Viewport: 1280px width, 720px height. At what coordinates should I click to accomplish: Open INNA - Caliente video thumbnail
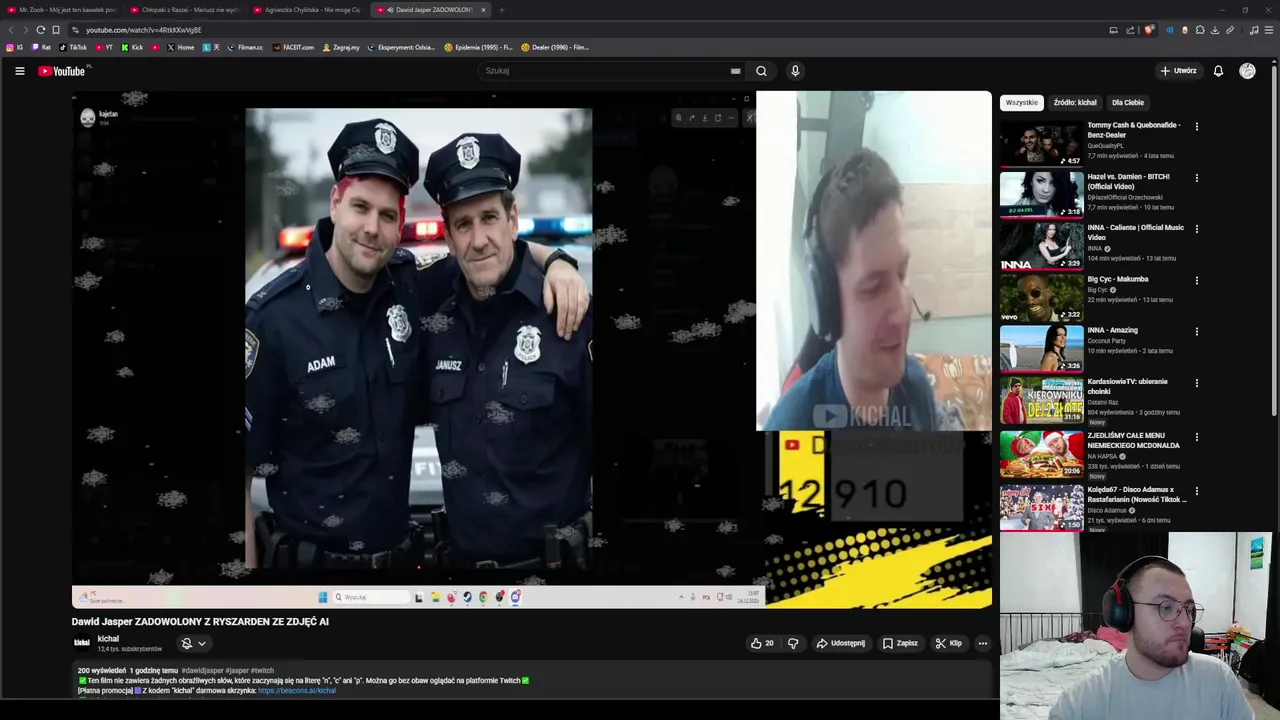[x=1041, y=245]
